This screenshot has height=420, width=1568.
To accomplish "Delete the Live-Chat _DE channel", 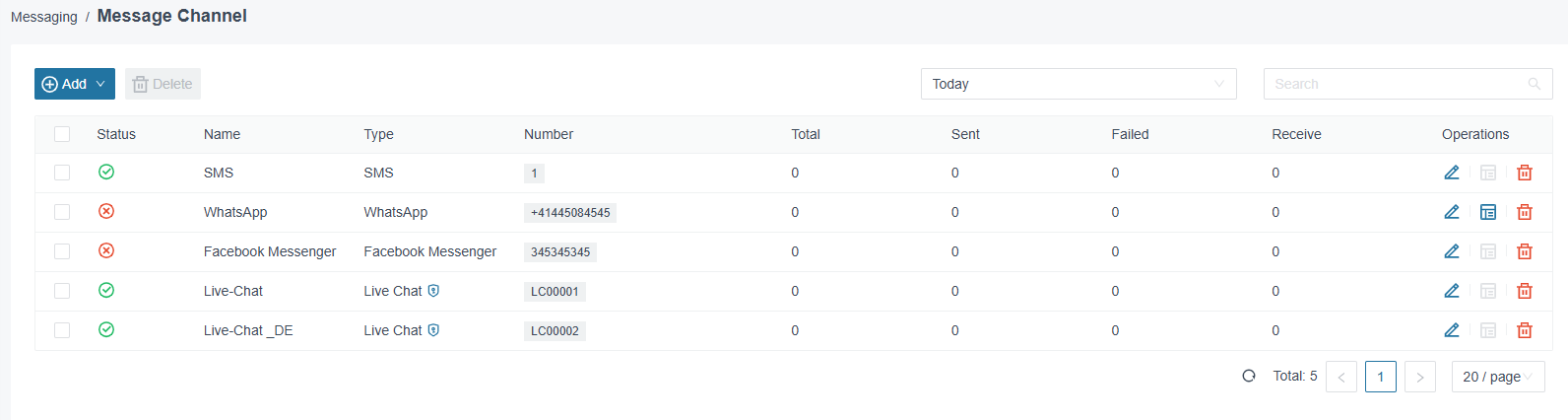I will [1525, 330].
